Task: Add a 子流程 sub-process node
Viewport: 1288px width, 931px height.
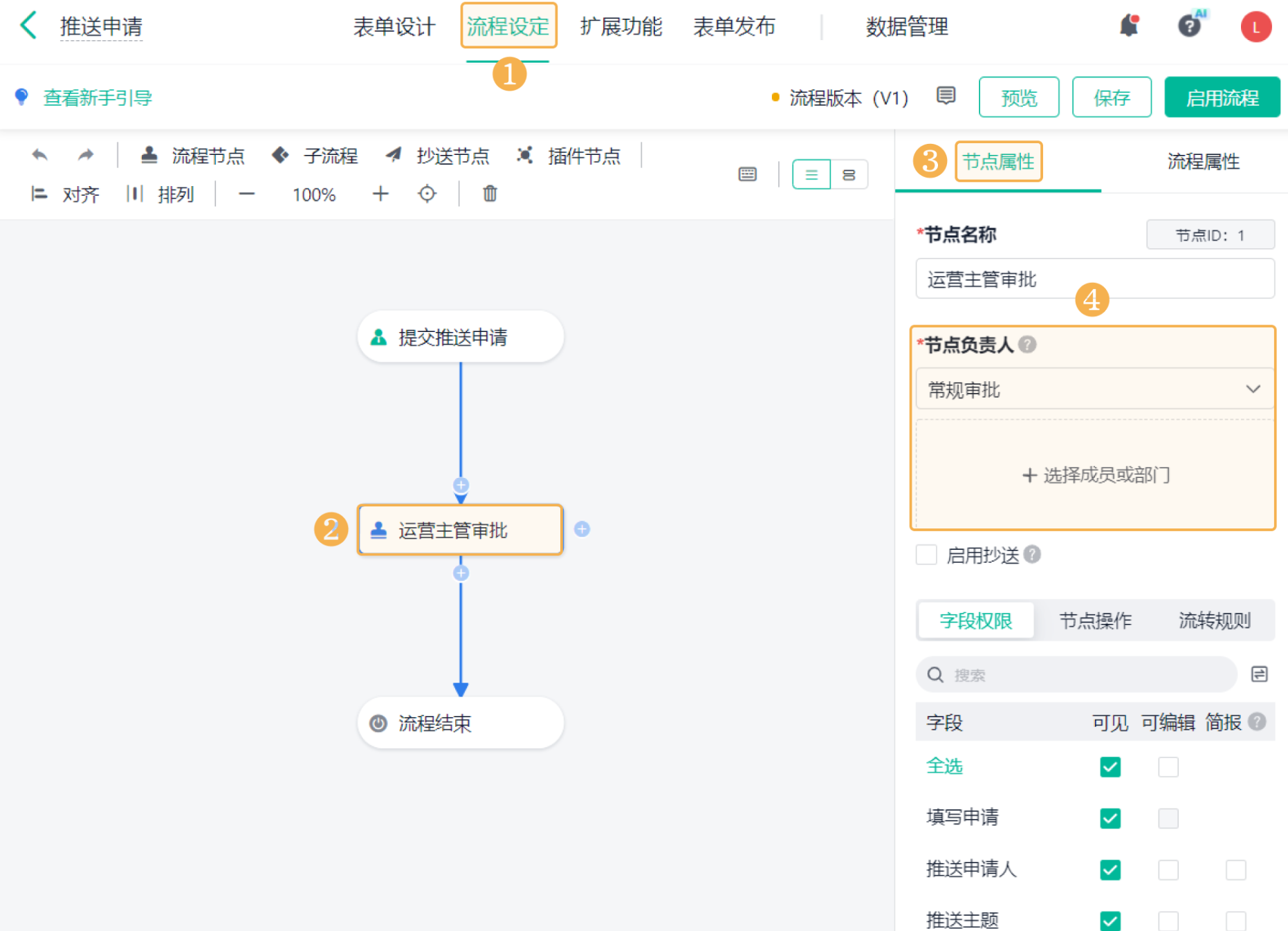Action: (x=315, y=156)
